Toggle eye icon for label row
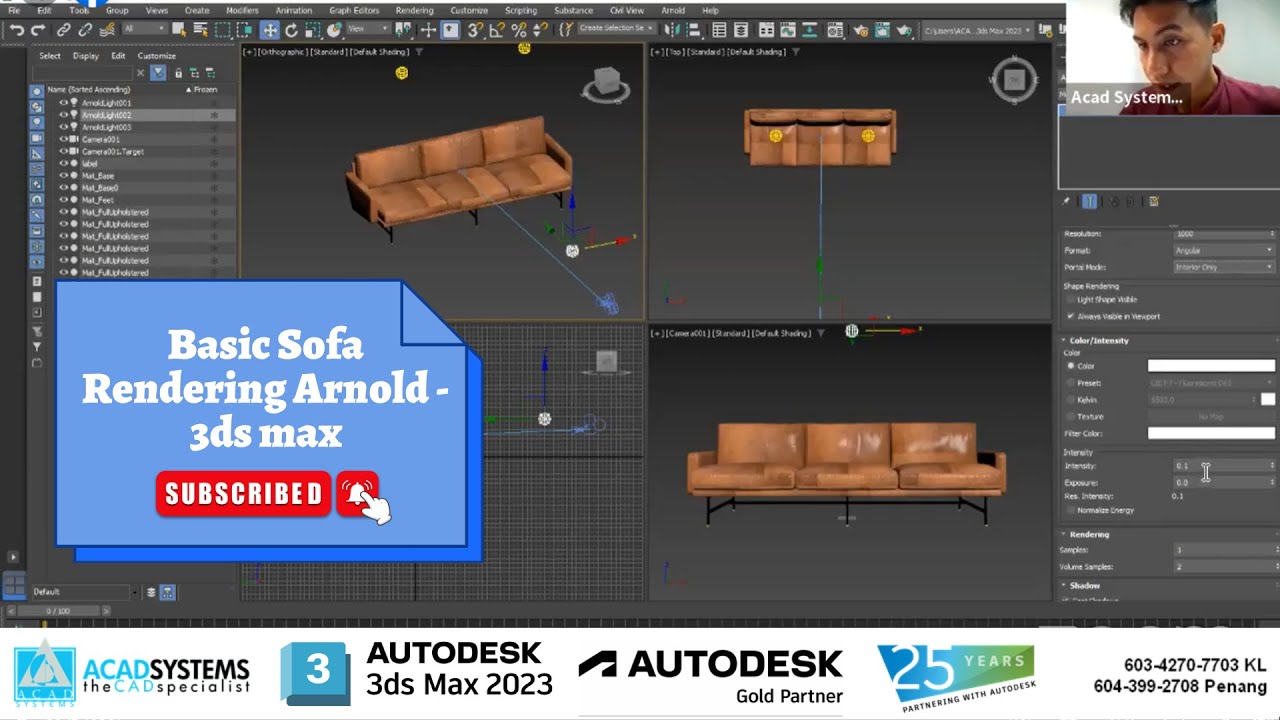This screenshot has width=1280, height=720. (x=63, y=163)
